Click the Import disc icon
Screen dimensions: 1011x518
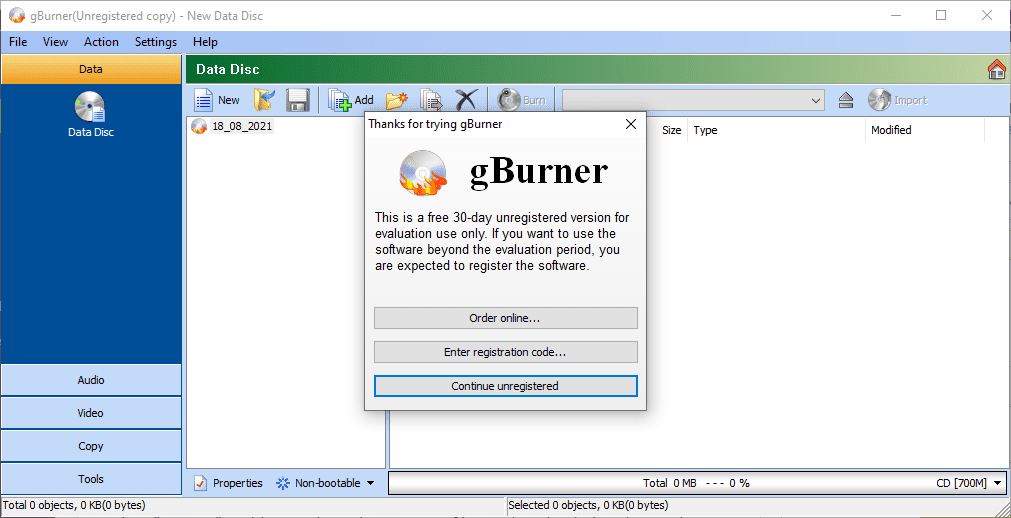click(x=879, y=100)
